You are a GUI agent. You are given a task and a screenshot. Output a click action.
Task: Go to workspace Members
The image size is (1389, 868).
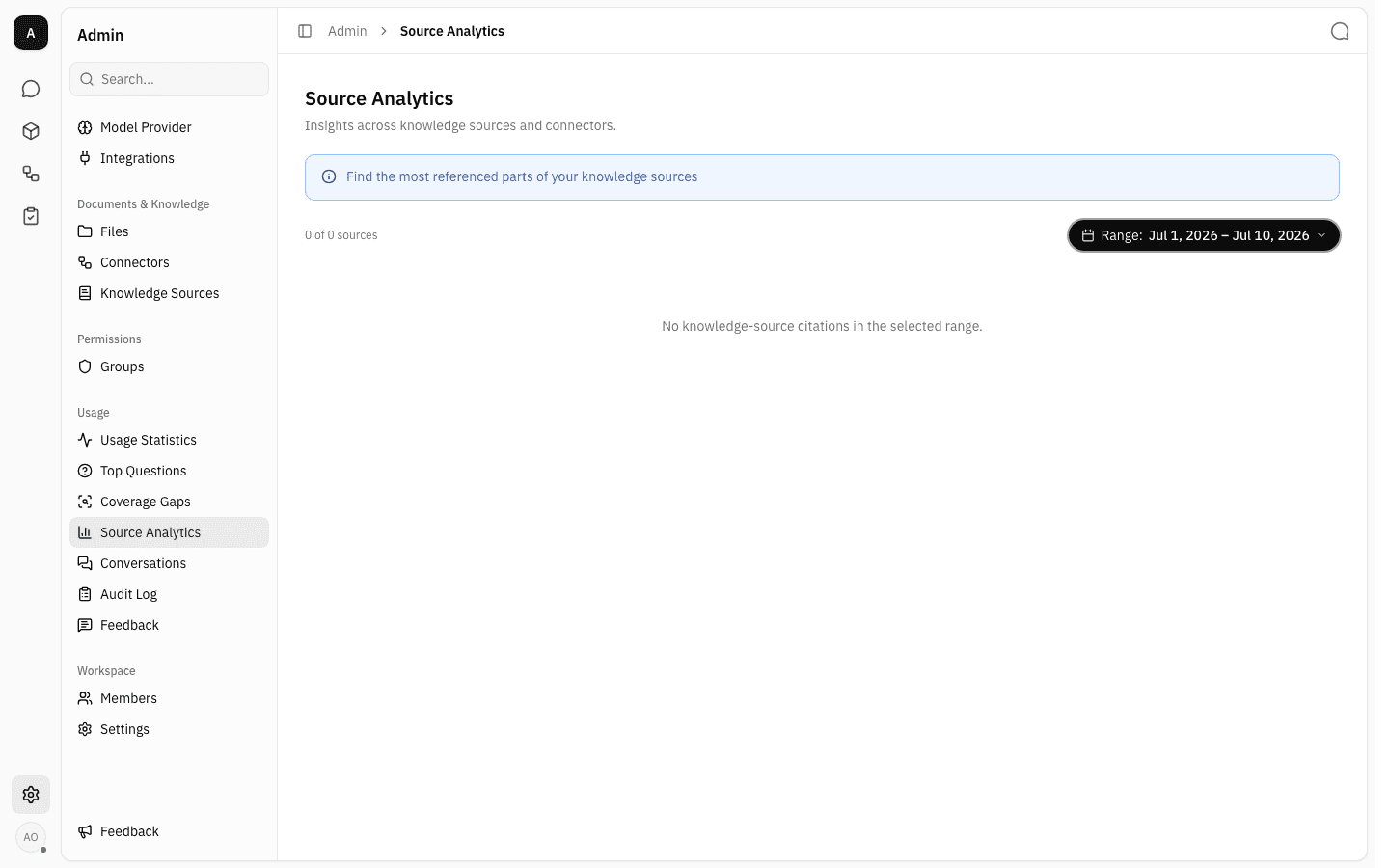169,698
